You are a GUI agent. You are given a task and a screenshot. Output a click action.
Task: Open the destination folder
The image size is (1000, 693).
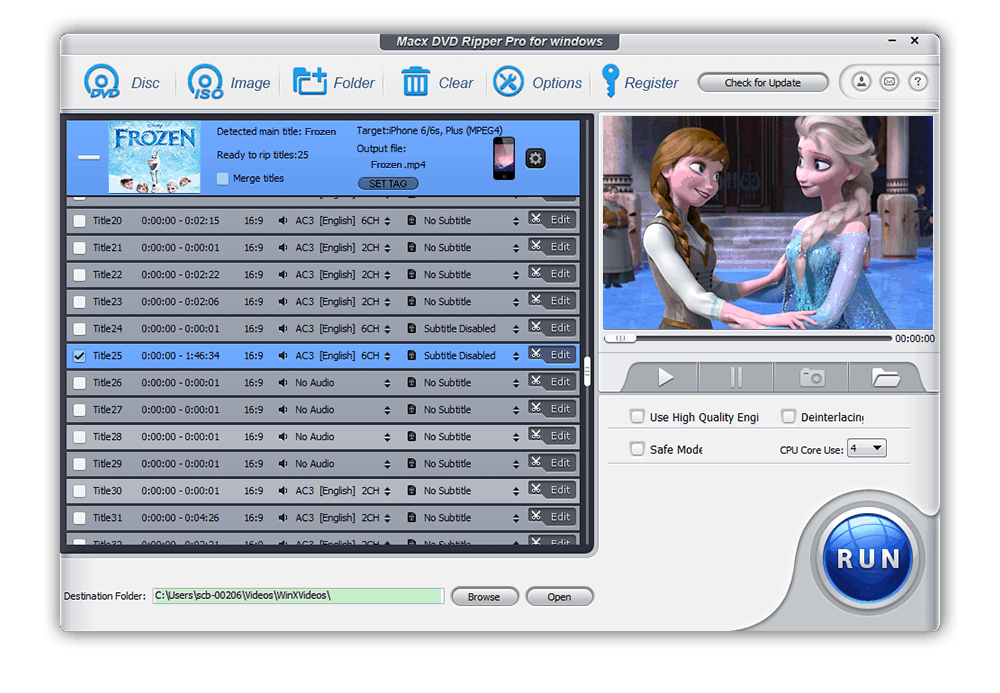pyautogui.click(x=559, y=597)
